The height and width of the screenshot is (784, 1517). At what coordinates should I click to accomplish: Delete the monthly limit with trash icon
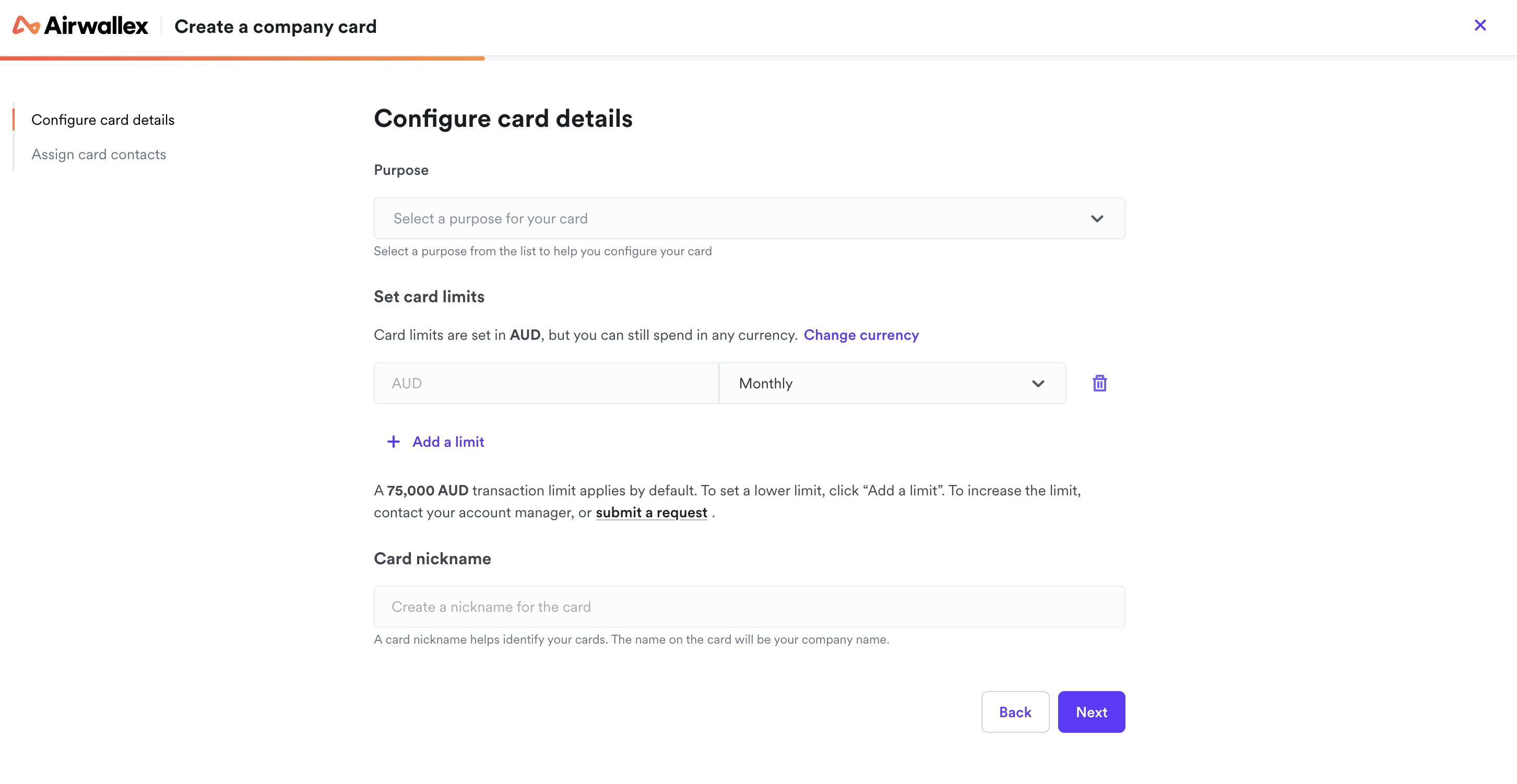1099,384
